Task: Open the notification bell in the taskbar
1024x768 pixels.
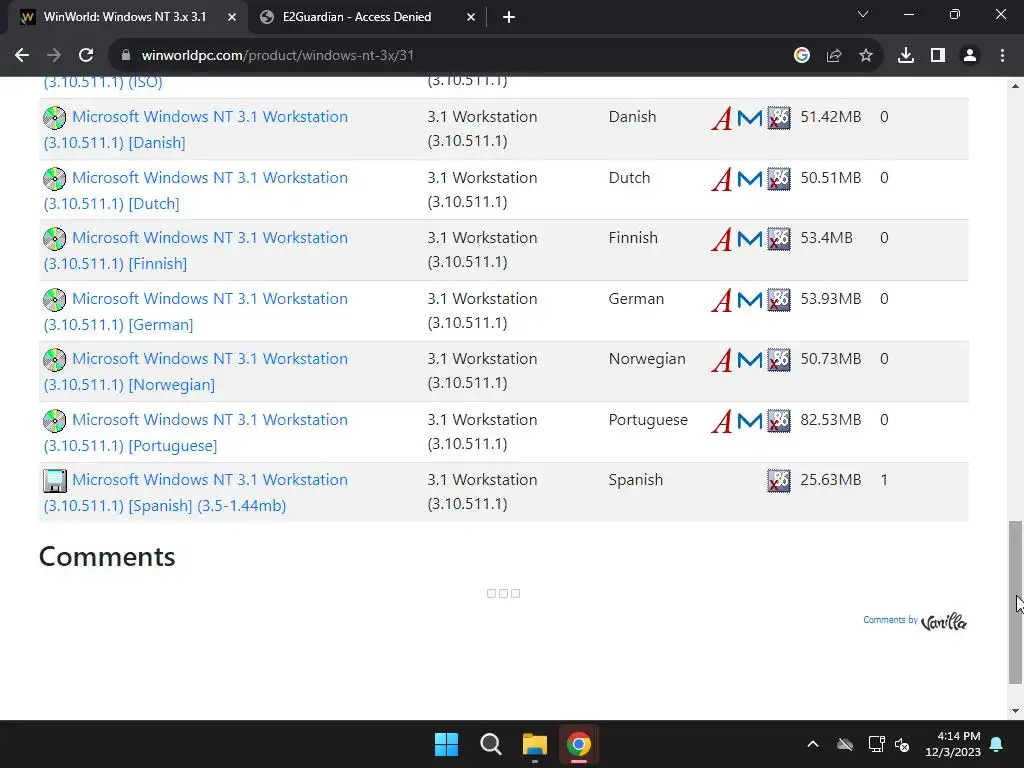Action: (x=997, y=744)
